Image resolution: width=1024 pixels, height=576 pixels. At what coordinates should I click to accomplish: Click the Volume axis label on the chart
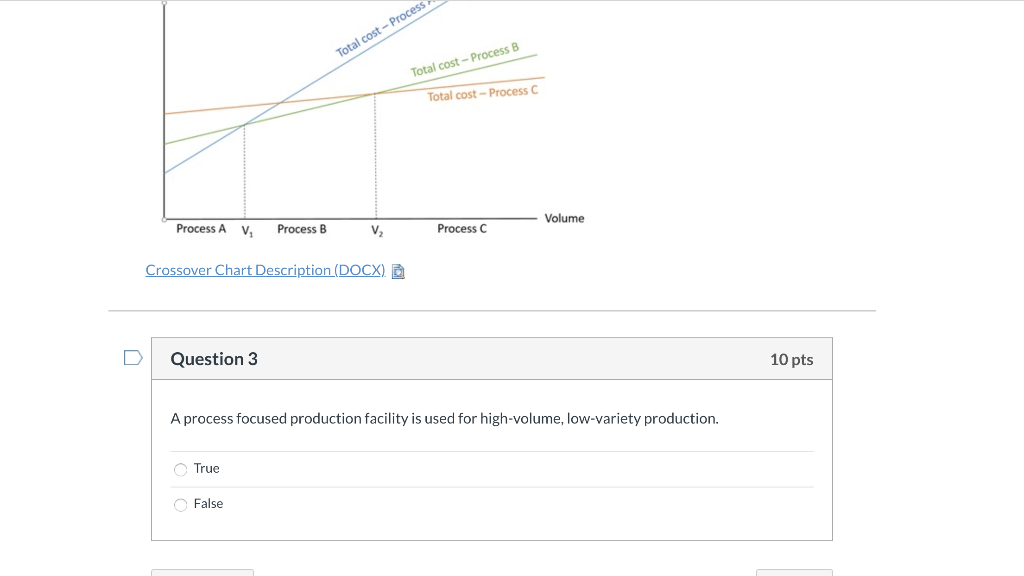click(564, 218)
